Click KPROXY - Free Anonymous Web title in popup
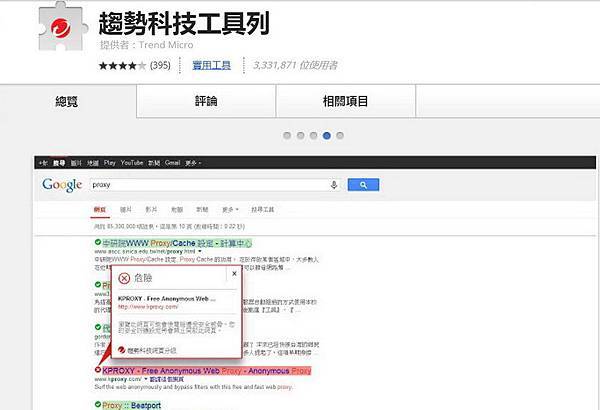The height and width of the screenshot is (410, 600). [167, 299]
